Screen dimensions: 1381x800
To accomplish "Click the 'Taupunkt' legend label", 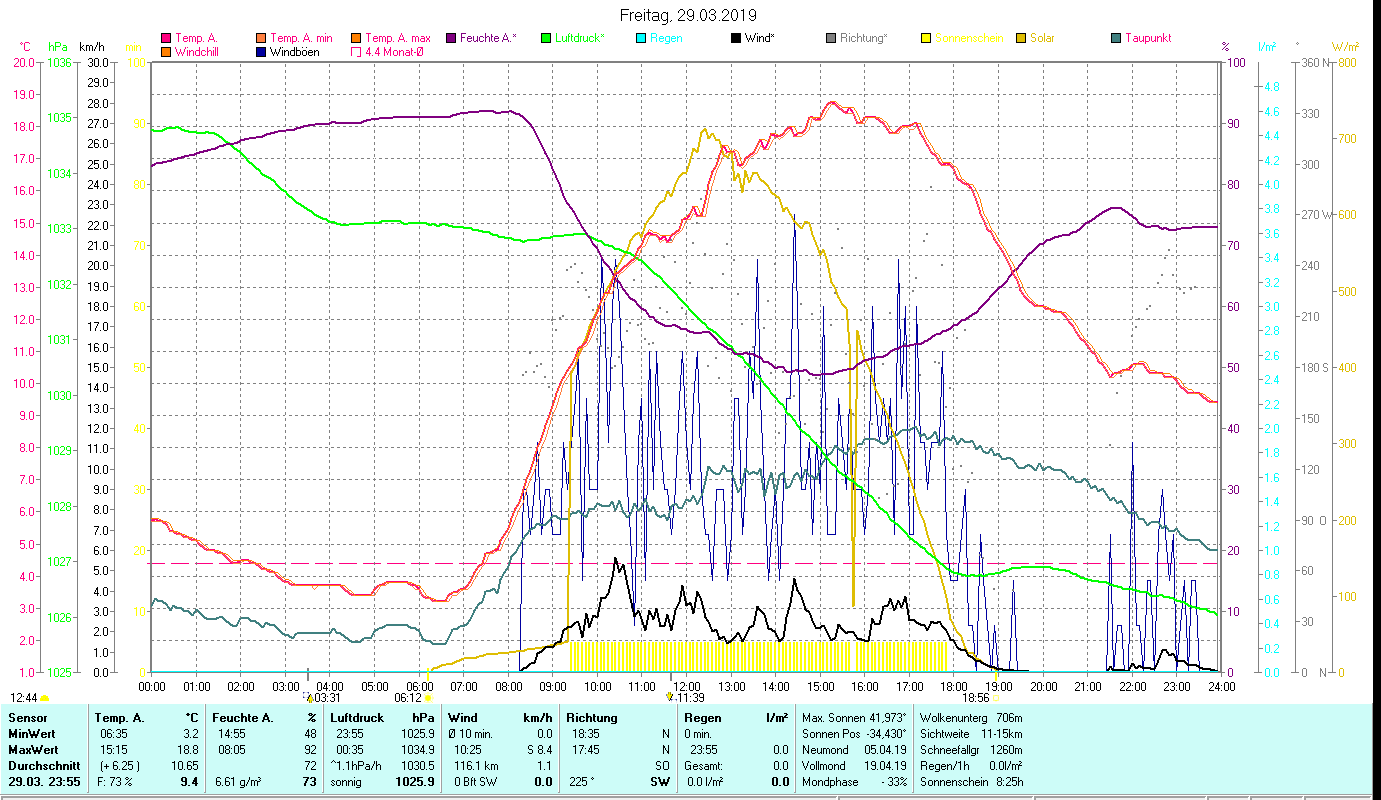I will pos(1148,38).
